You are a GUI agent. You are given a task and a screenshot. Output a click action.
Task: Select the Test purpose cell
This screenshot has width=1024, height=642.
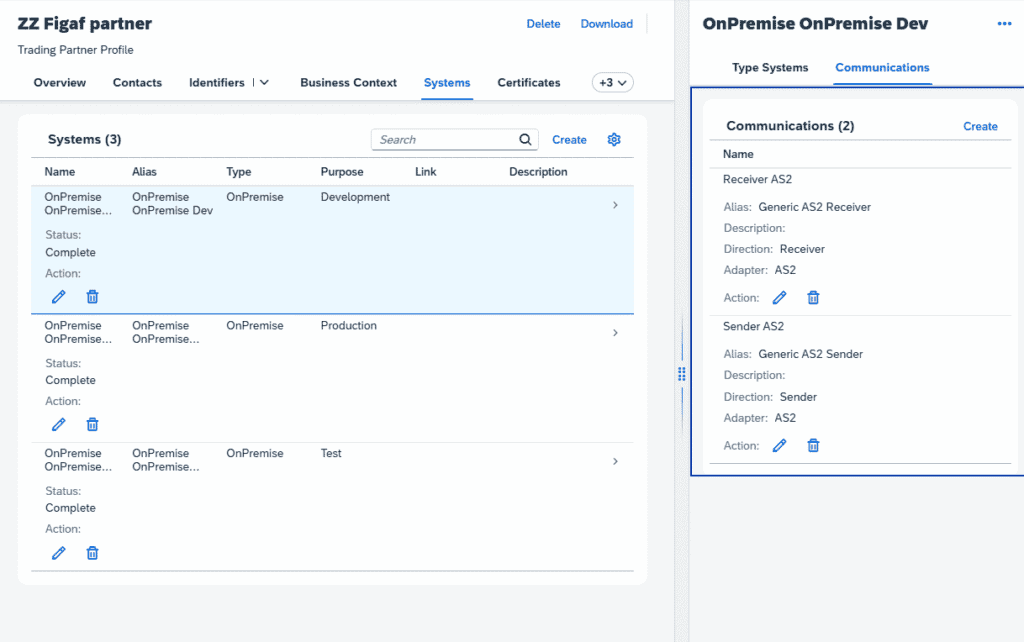pos(330,453)
